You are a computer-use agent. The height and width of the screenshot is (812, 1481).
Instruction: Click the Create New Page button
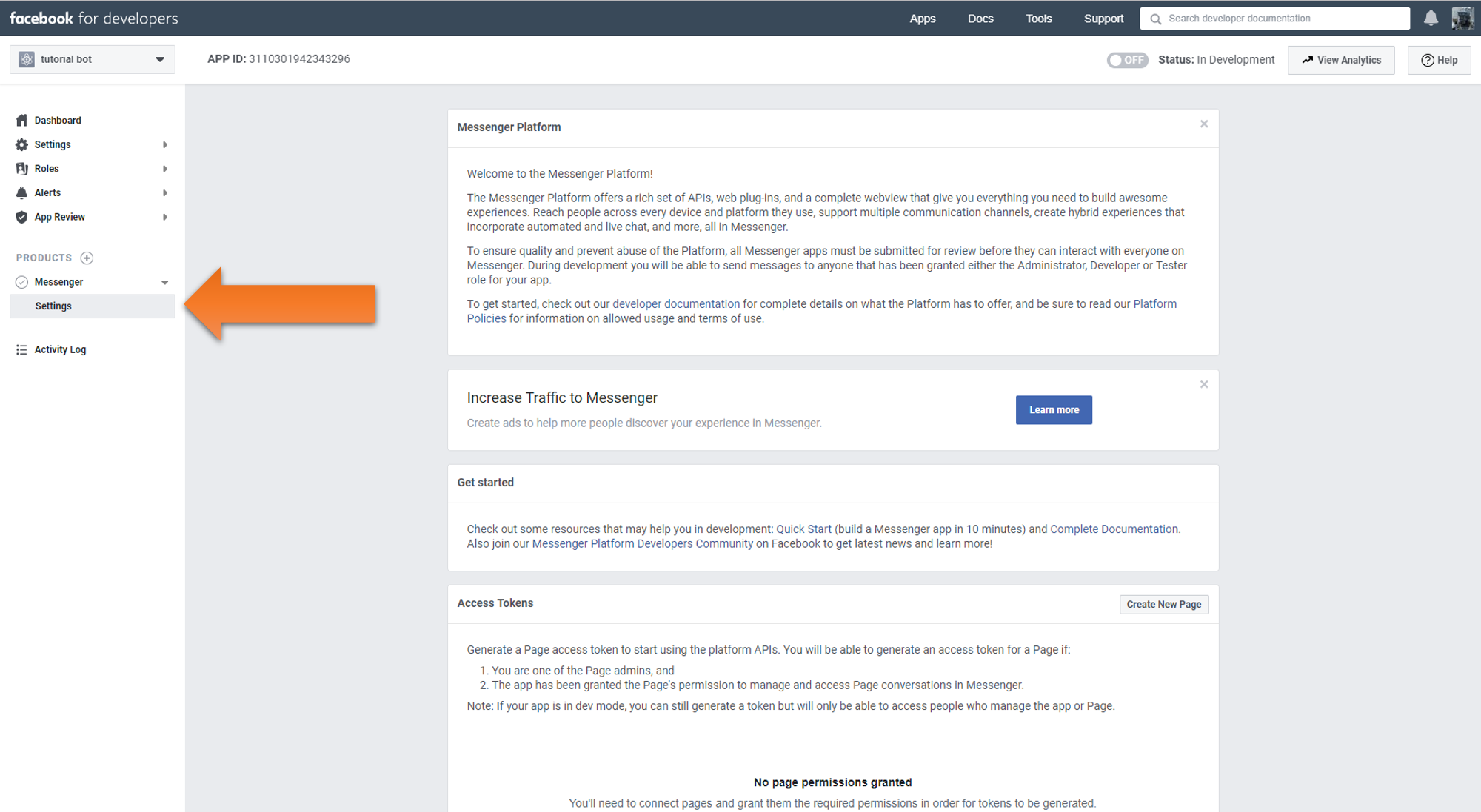coord(1163,604)
